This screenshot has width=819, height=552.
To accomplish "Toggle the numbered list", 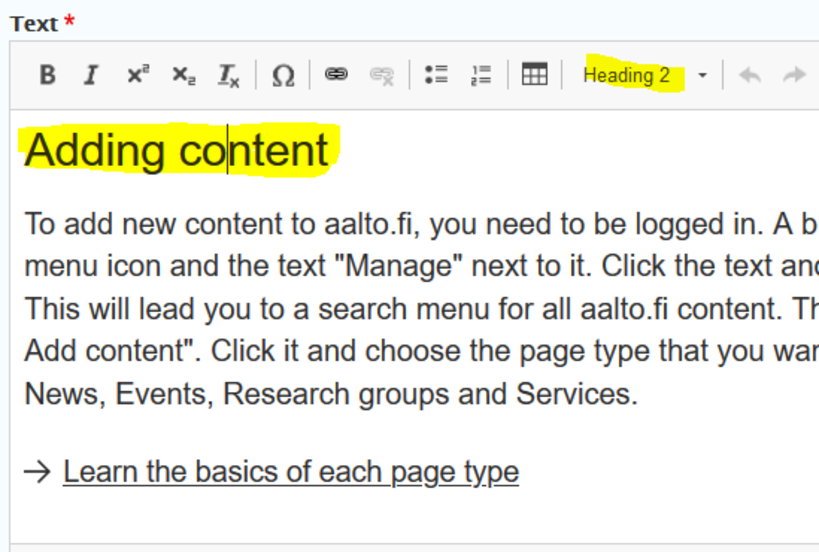I will point(481,75).
